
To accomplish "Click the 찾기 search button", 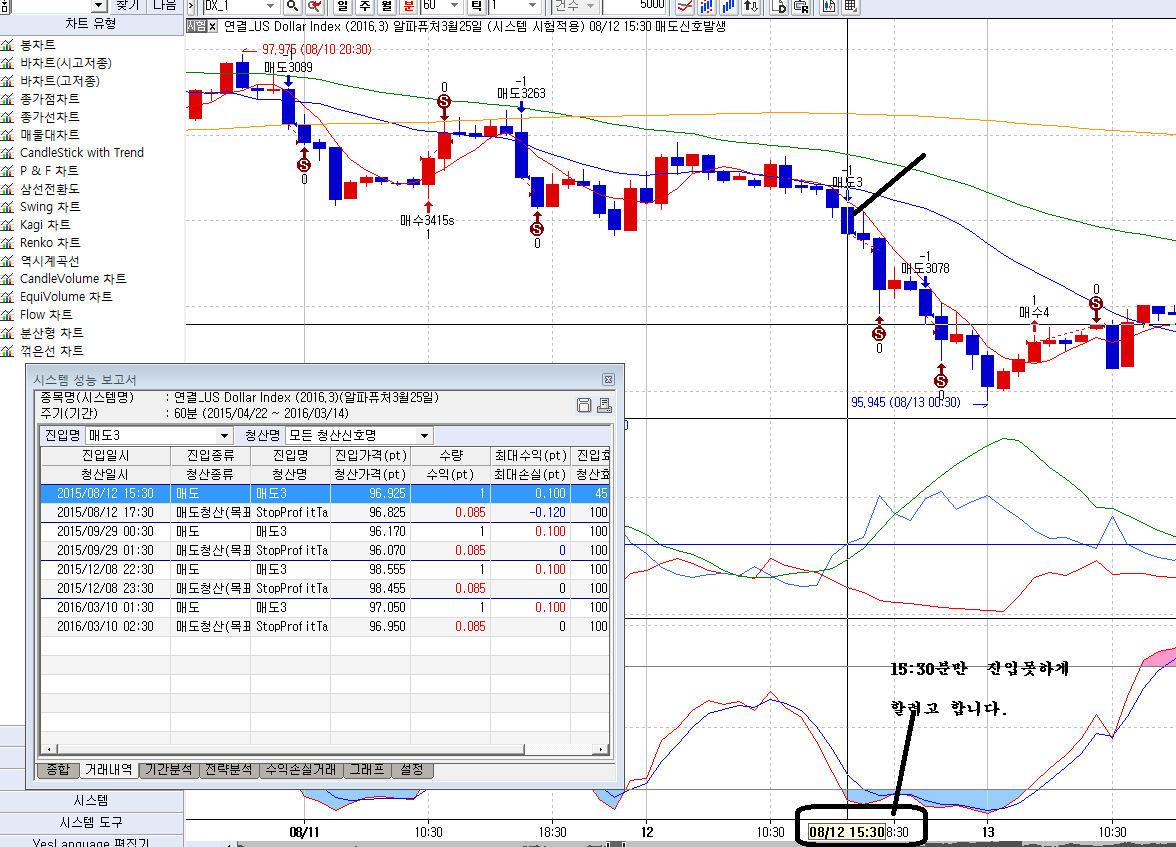I will click(x=128, y=5).
